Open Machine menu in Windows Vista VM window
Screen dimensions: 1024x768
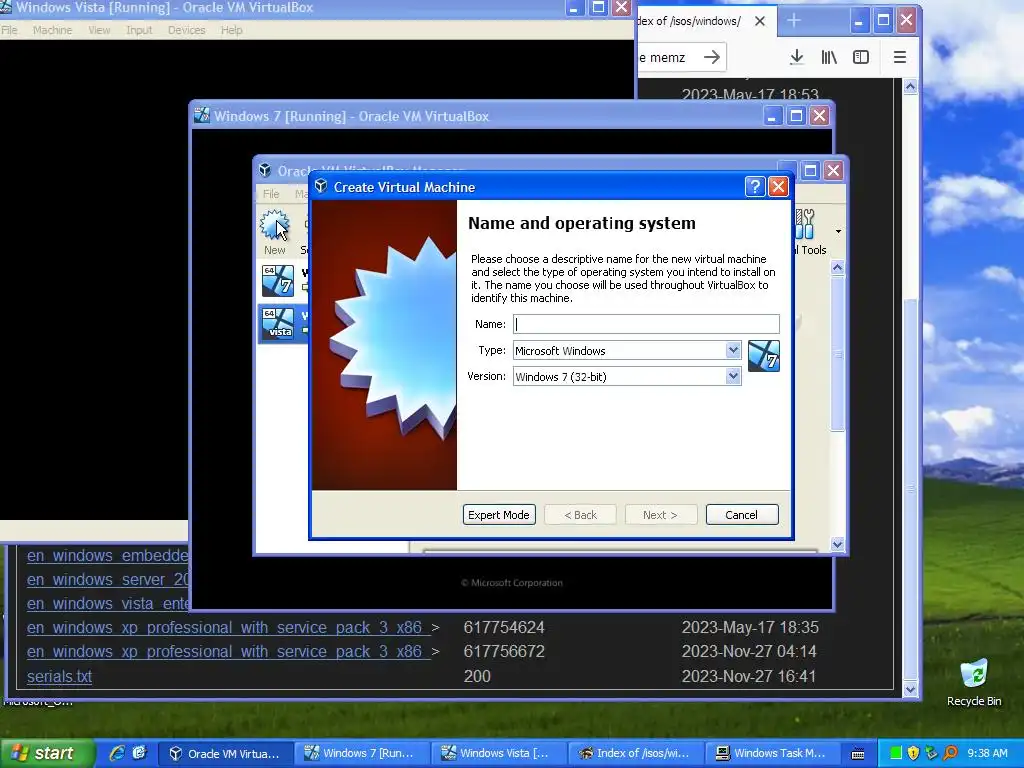[x=52, y=30]
